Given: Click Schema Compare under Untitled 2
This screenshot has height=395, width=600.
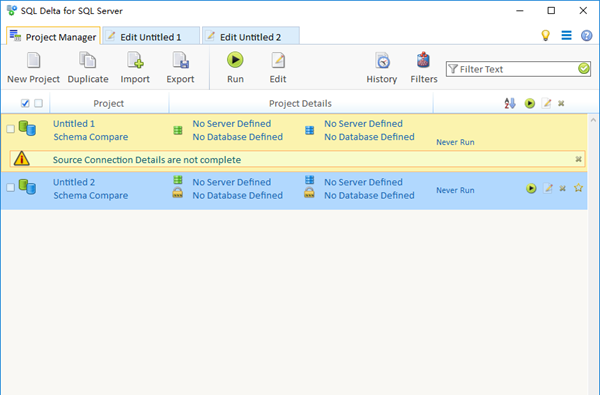Looking at the screenshot, I should click(91, 196).
